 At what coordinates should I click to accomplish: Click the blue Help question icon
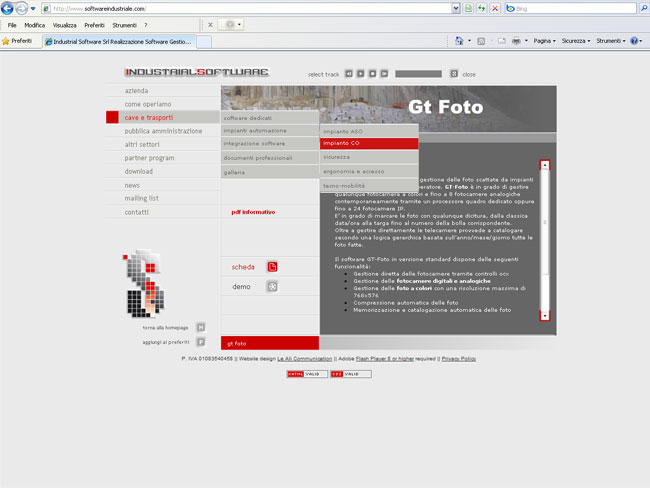click(x=634, y=41)
